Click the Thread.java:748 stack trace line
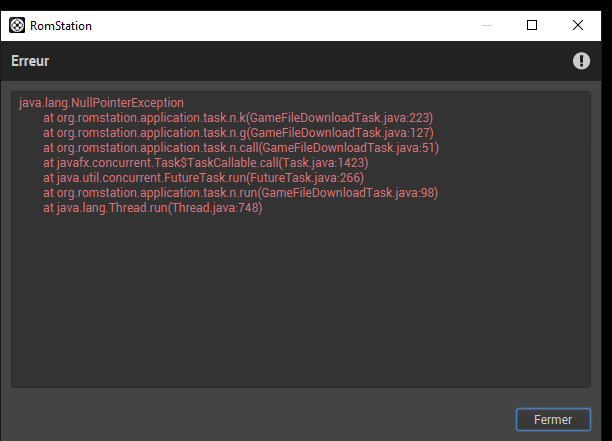This screenshot has width=612, height=441. tap(153, 208)
